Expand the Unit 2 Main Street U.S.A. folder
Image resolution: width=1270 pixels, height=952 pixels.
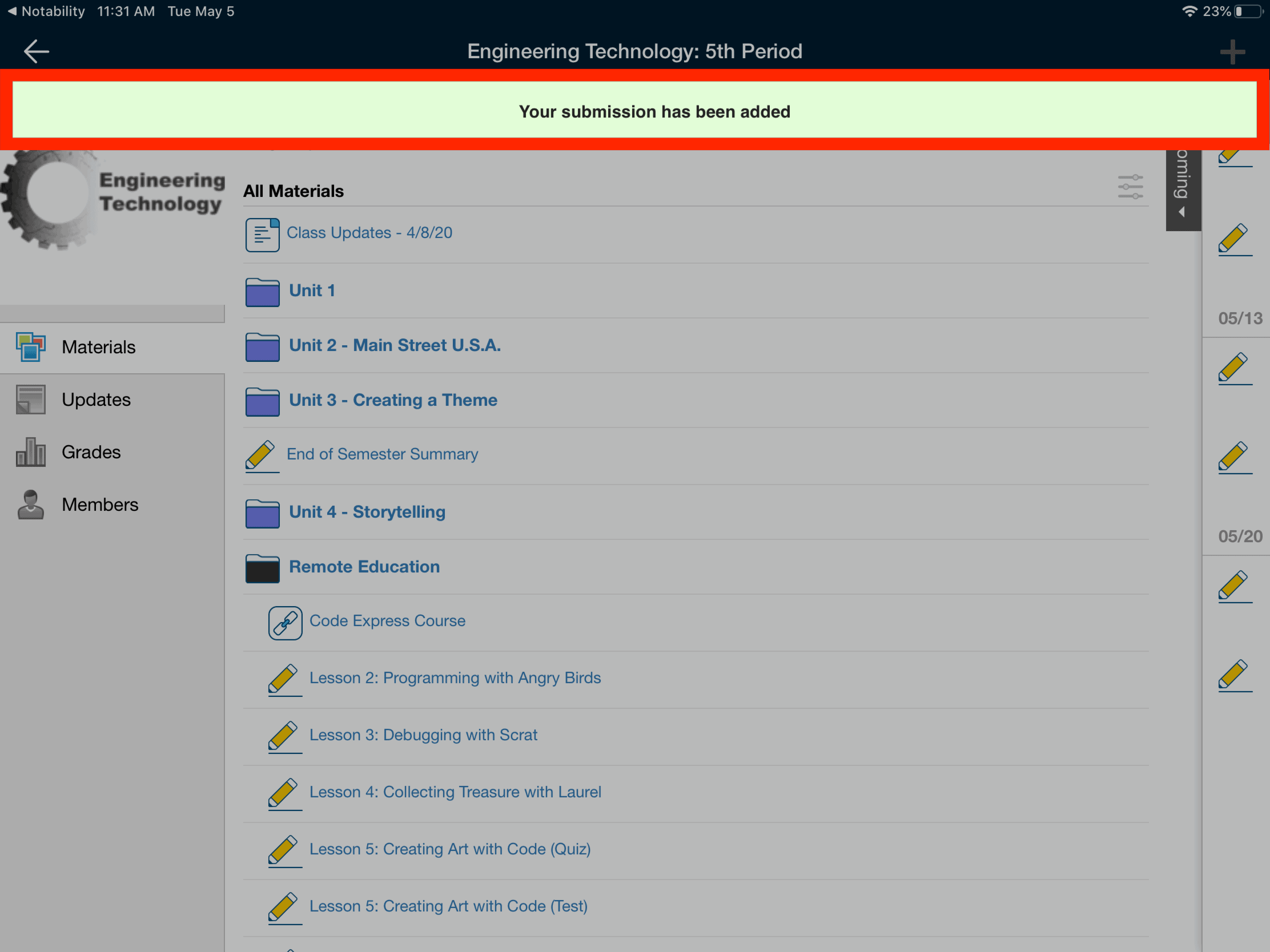[x=393, y=345]
